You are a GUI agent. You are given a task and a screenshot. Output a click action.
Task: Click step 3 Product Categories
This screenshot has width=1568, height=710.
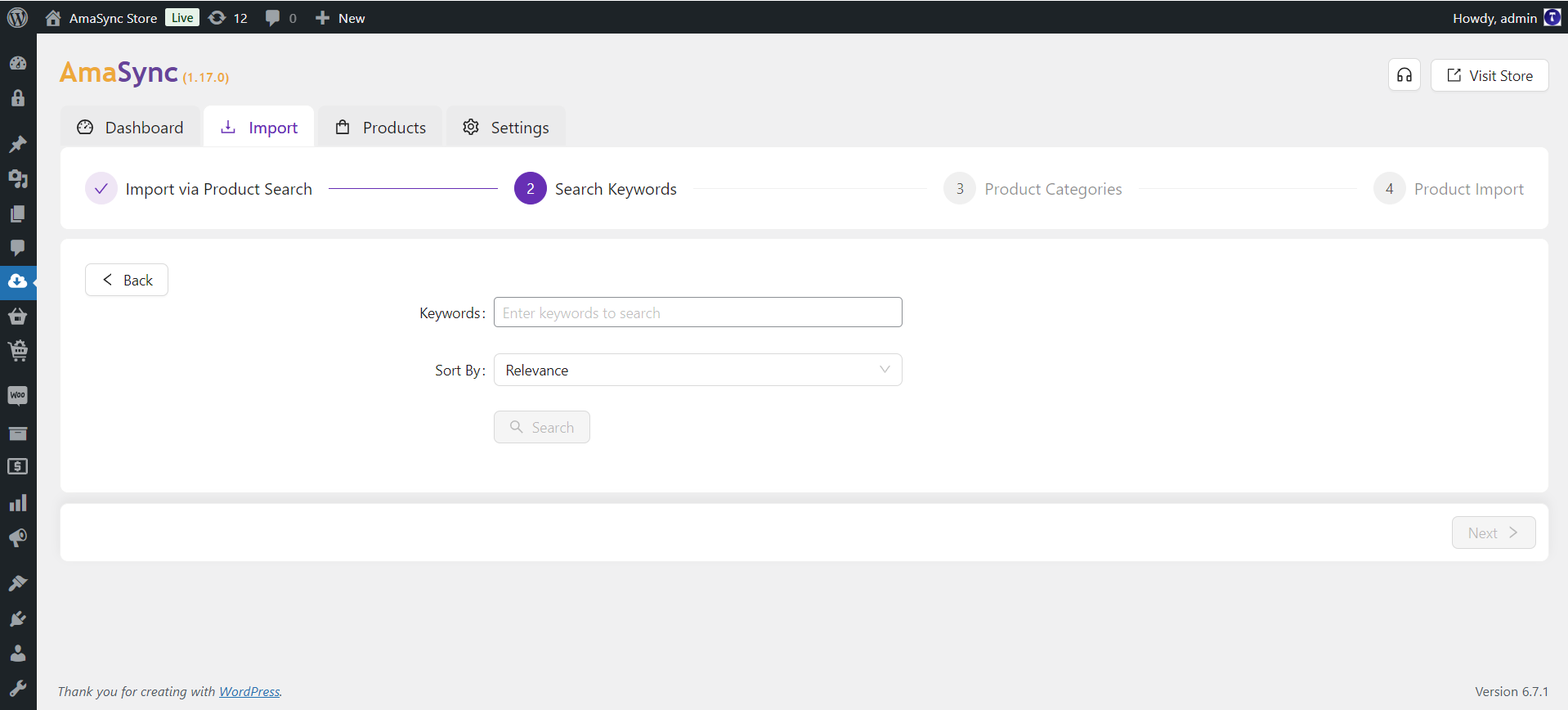(x=1033, y=189)
